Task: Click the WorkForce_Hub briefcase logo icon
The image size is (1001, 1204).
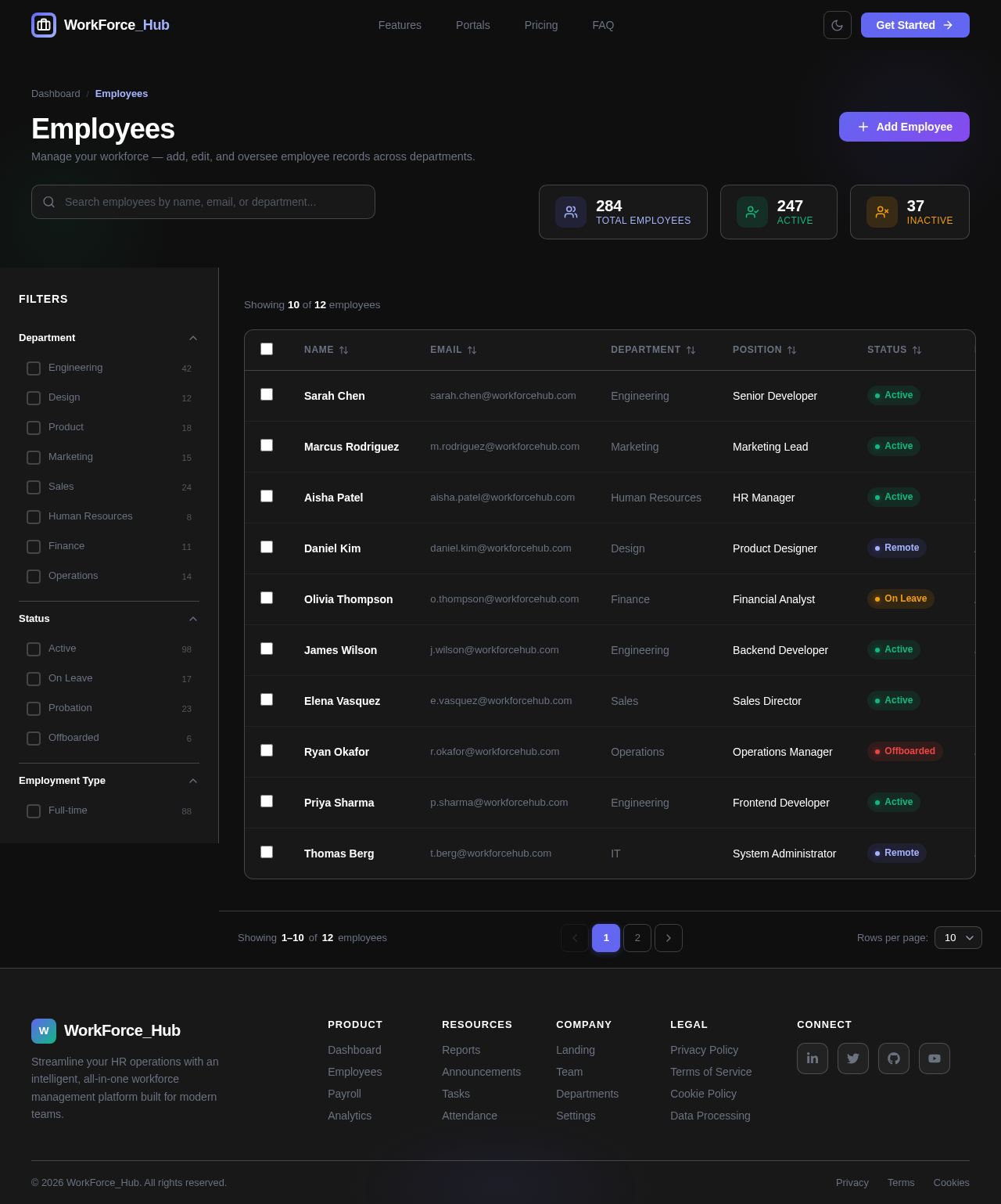Action: click(x=44, y=25)
